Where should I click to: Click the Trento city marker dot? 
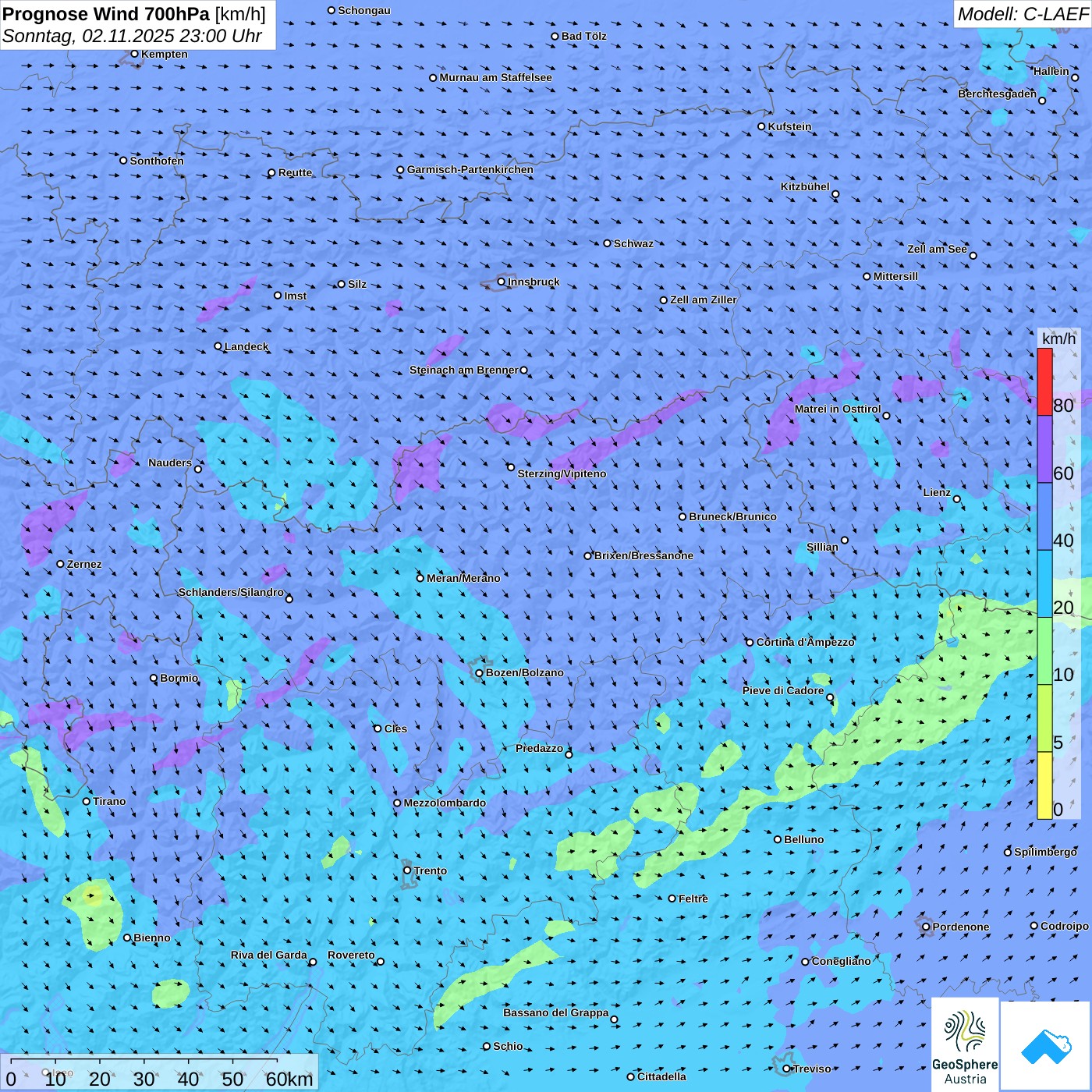pyautogui.click(x=407, y=870)
